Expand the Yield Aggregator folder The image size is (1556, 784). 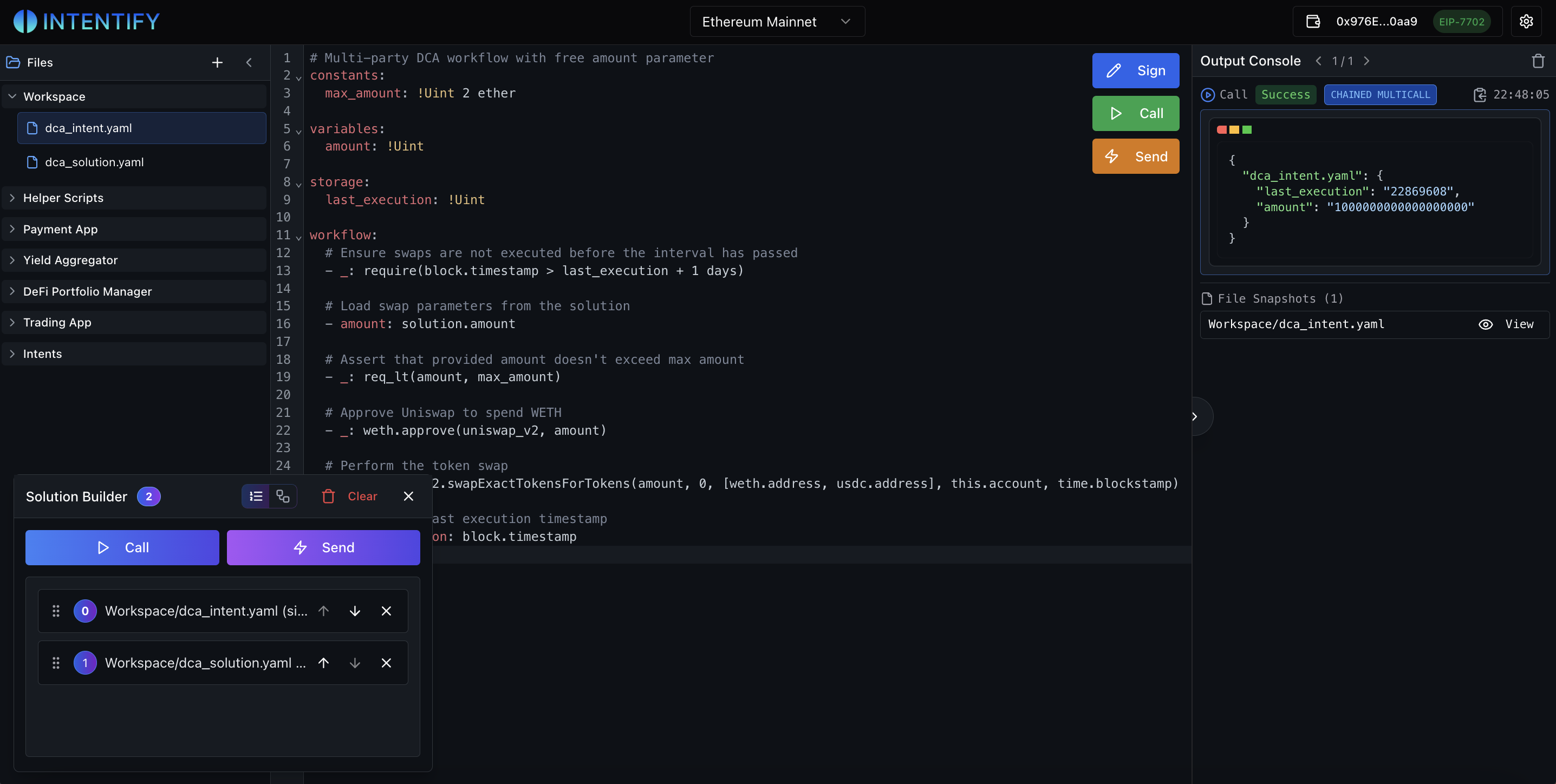tap(134, 260)
